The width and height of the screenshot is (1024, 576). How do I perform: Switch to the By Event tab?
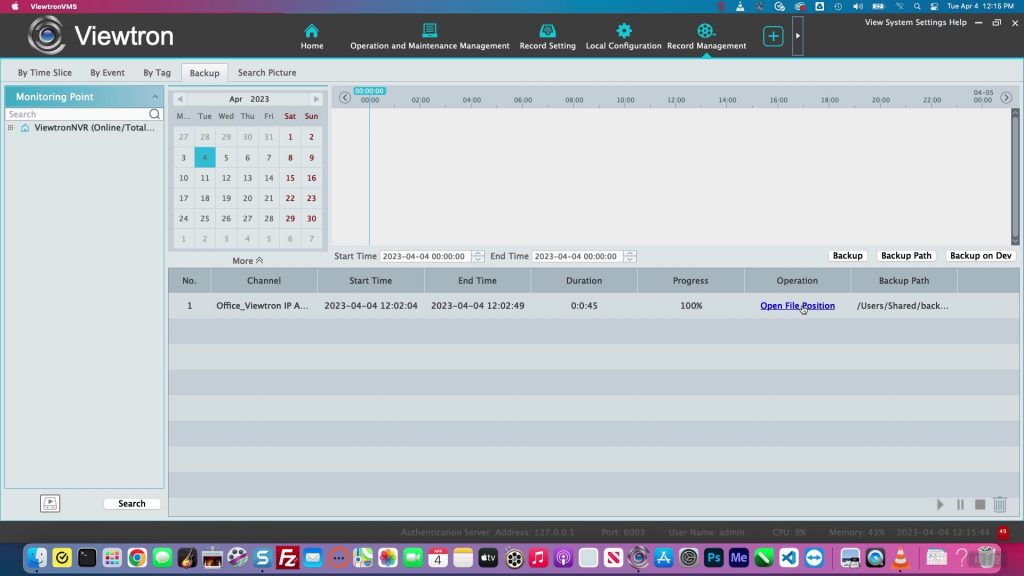click(x=107, y=72)
